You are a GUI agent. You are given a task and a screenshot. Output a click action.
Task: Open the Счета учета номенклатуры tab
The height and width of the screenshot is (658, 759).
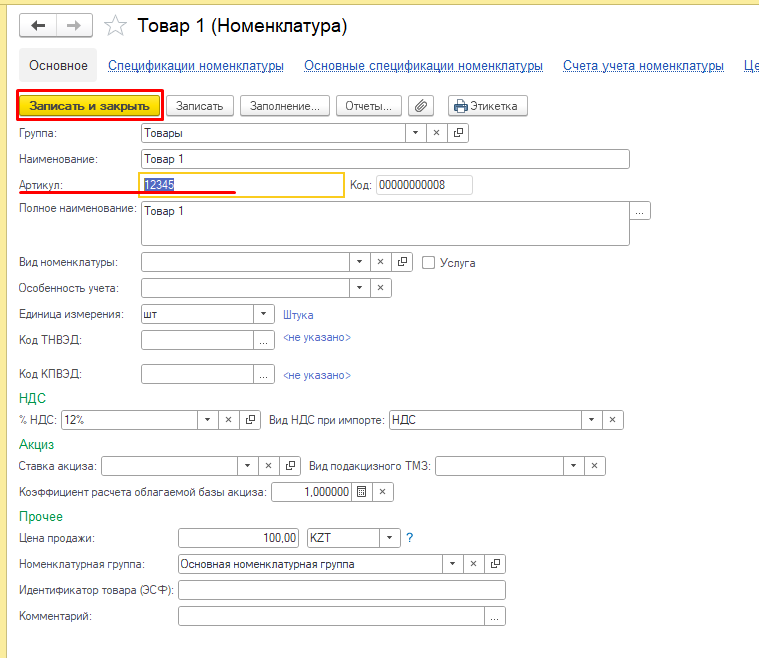(x=643, y=66)
